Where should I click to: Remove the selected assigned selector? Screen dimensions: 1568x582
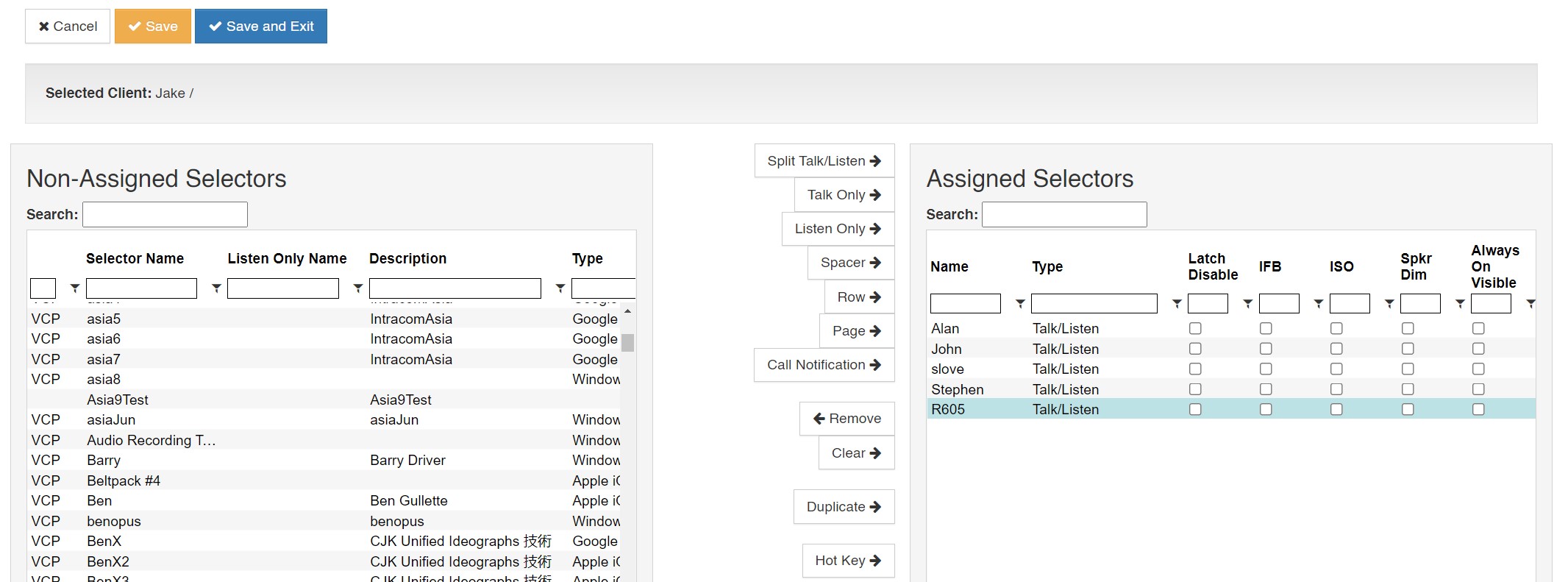(847, 419)
